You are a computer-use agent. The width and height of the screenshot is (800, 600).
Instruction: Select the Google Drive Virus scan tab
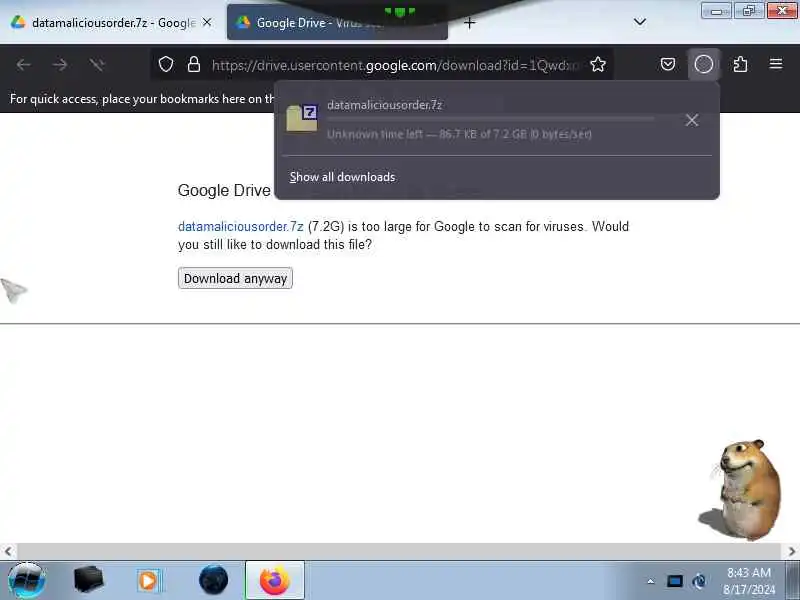tap(337, 23)
